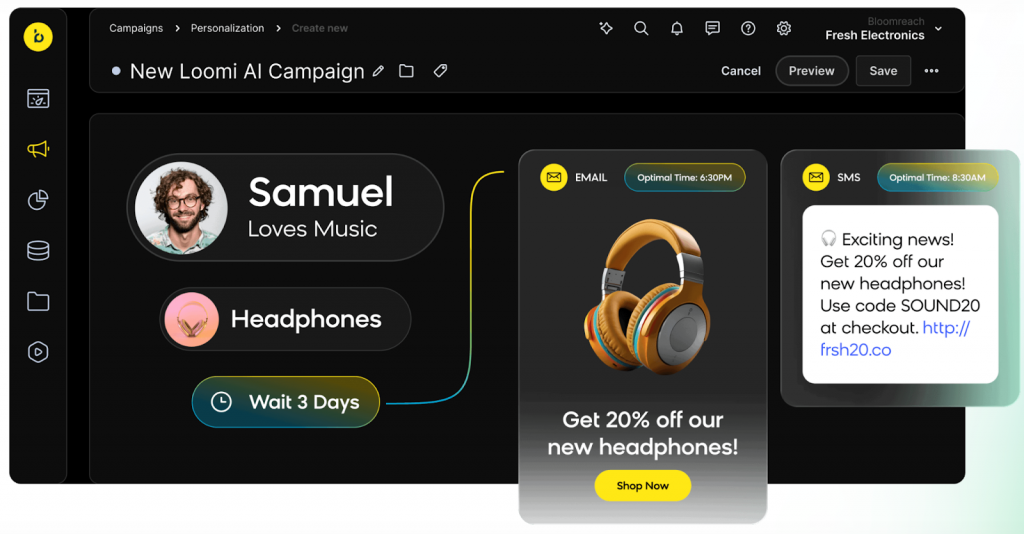
Task: Add a tag with tag icon
Action: pos(440,71)
